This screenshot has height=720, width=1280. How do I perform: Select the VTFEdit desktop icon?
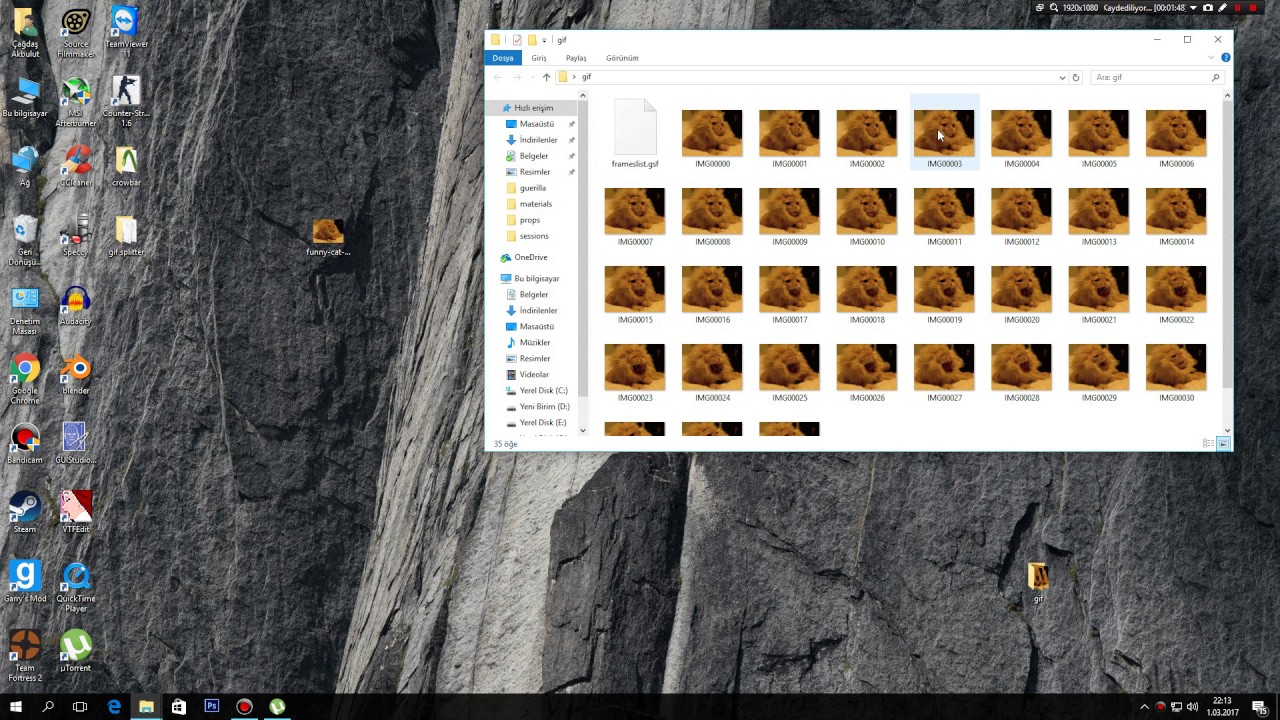[x=75, y=513]
